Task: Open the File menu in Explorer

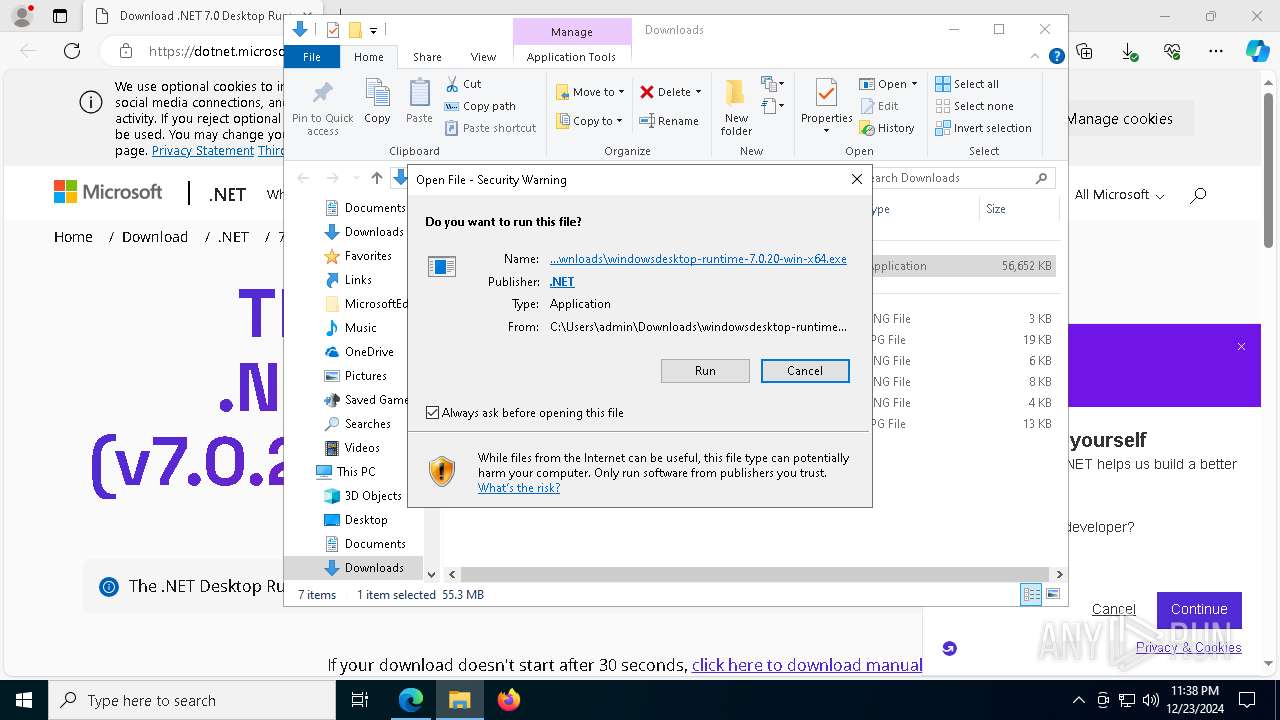Action: tap(312, 57)
